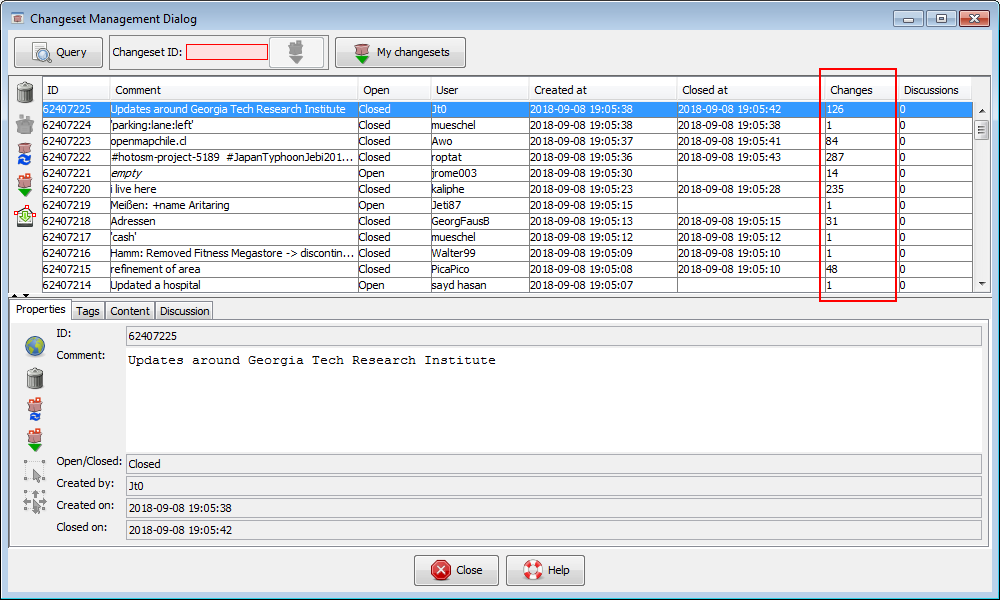The image size is (1000, 600).
Task: Open the Content tab
Action: tap(130, 311)
